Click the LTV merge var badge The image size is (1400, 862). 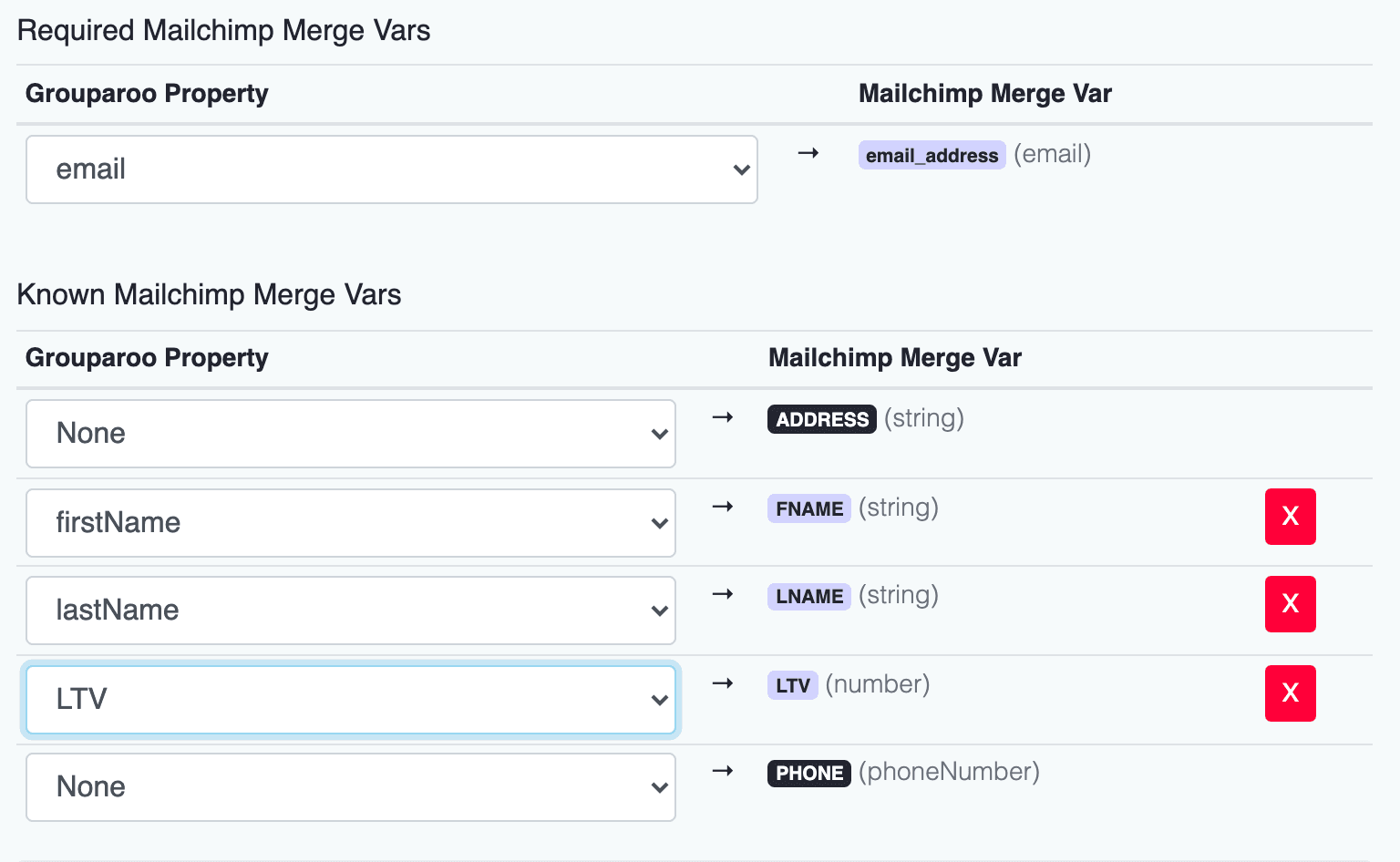[793, 685]
